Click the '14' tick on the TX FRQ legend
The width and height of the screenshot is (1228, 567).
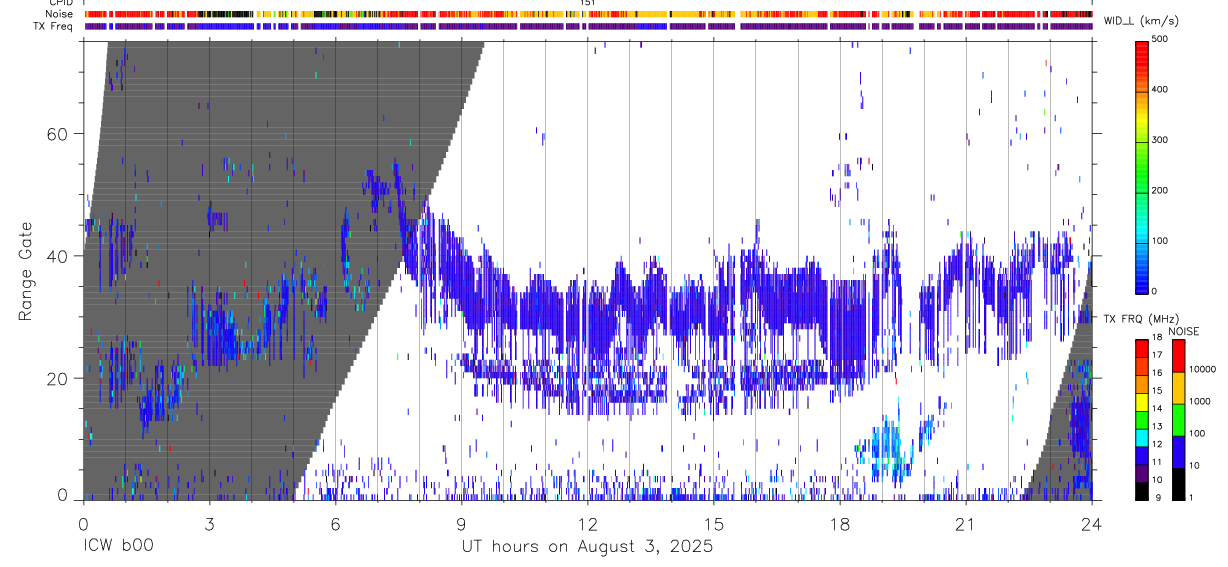coord(1156,408)
